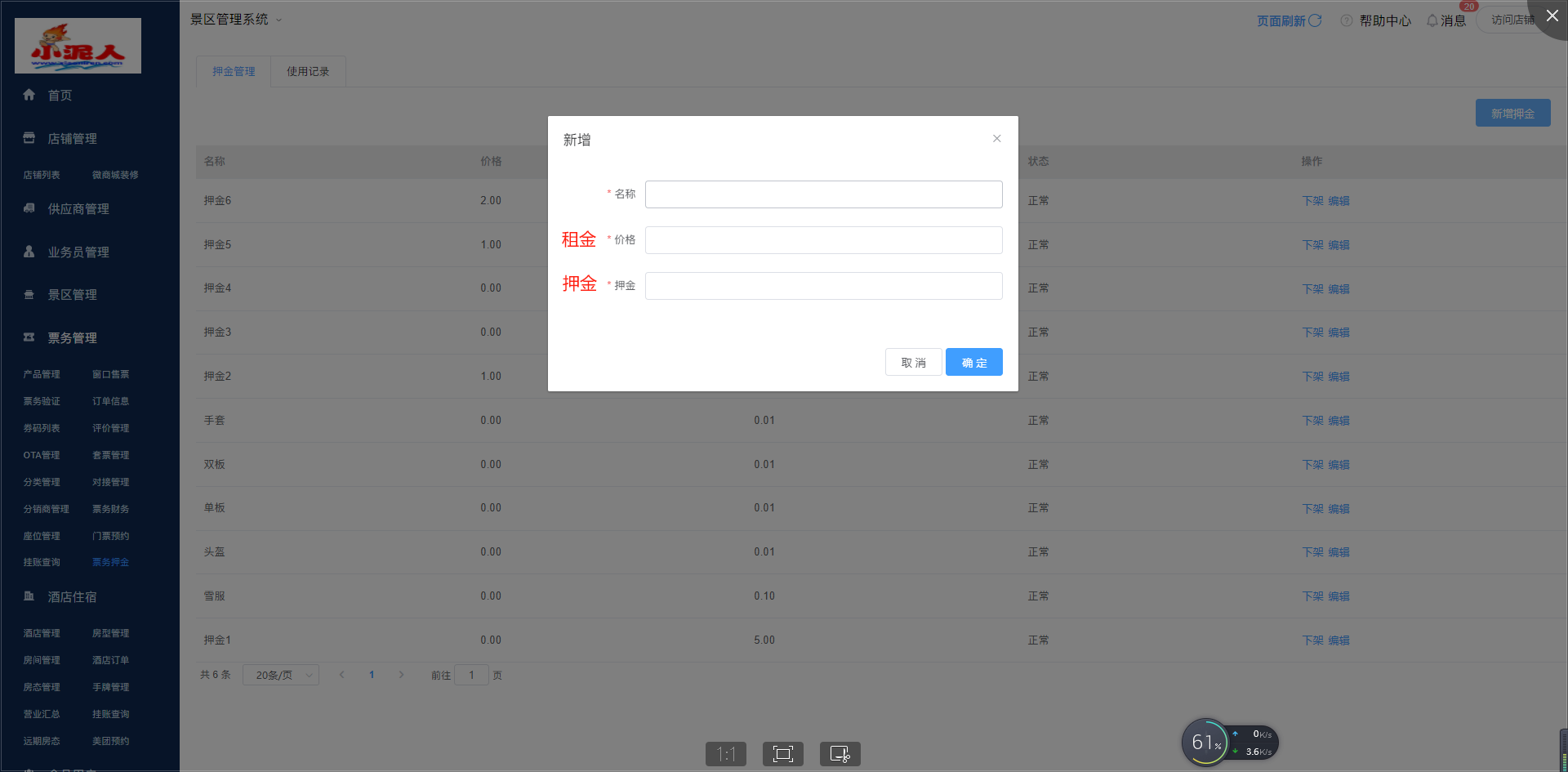Click the 店铺管理 store icon in sidebar
Screen dimensions: 1568x772
(29, 138)
